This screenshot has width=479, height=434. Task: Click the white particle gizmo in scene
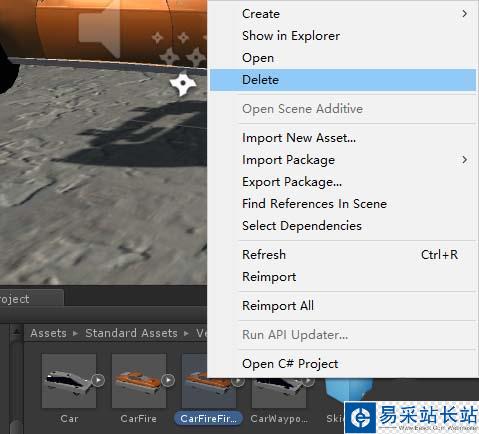[183, 83]
